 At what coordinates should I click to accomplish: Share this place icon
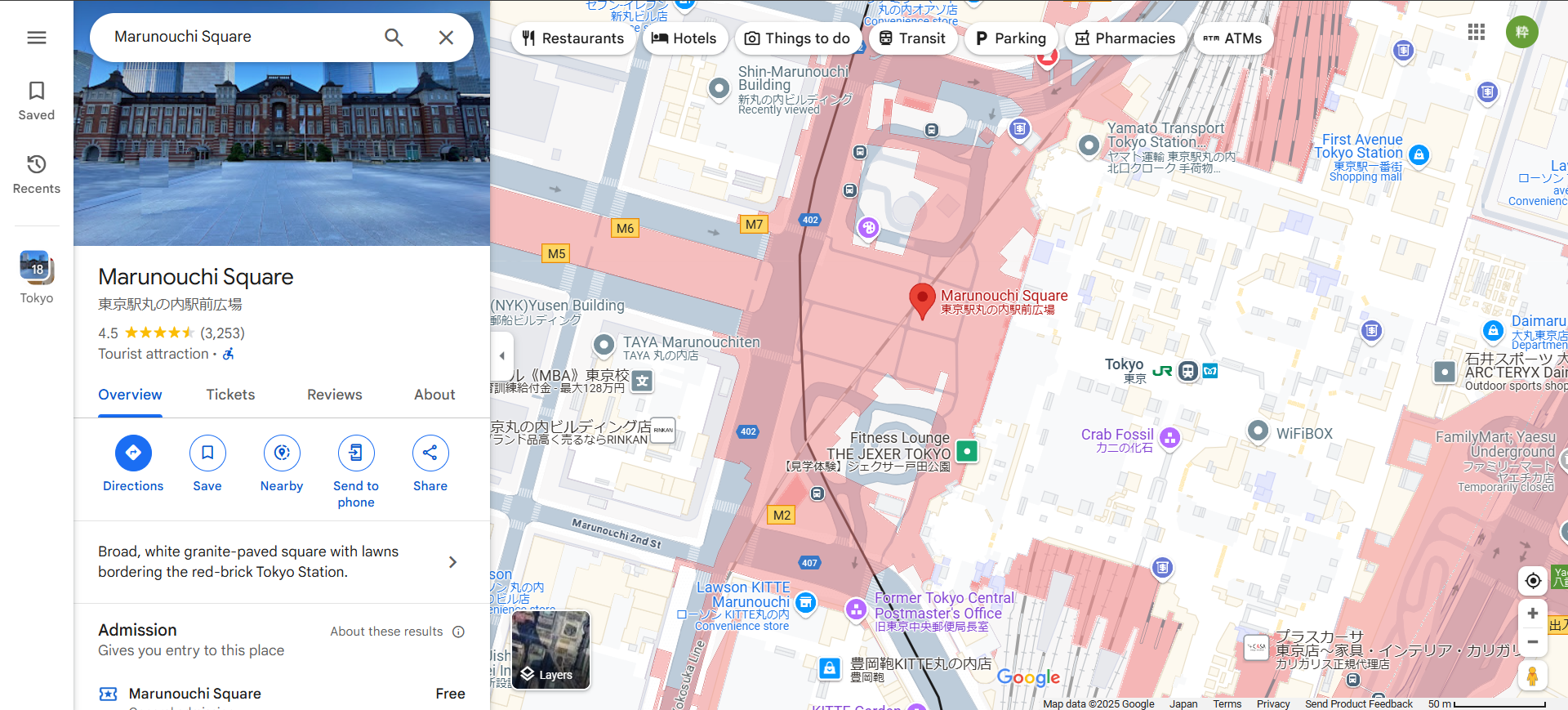pyautogui.click(x=430, y=453)
